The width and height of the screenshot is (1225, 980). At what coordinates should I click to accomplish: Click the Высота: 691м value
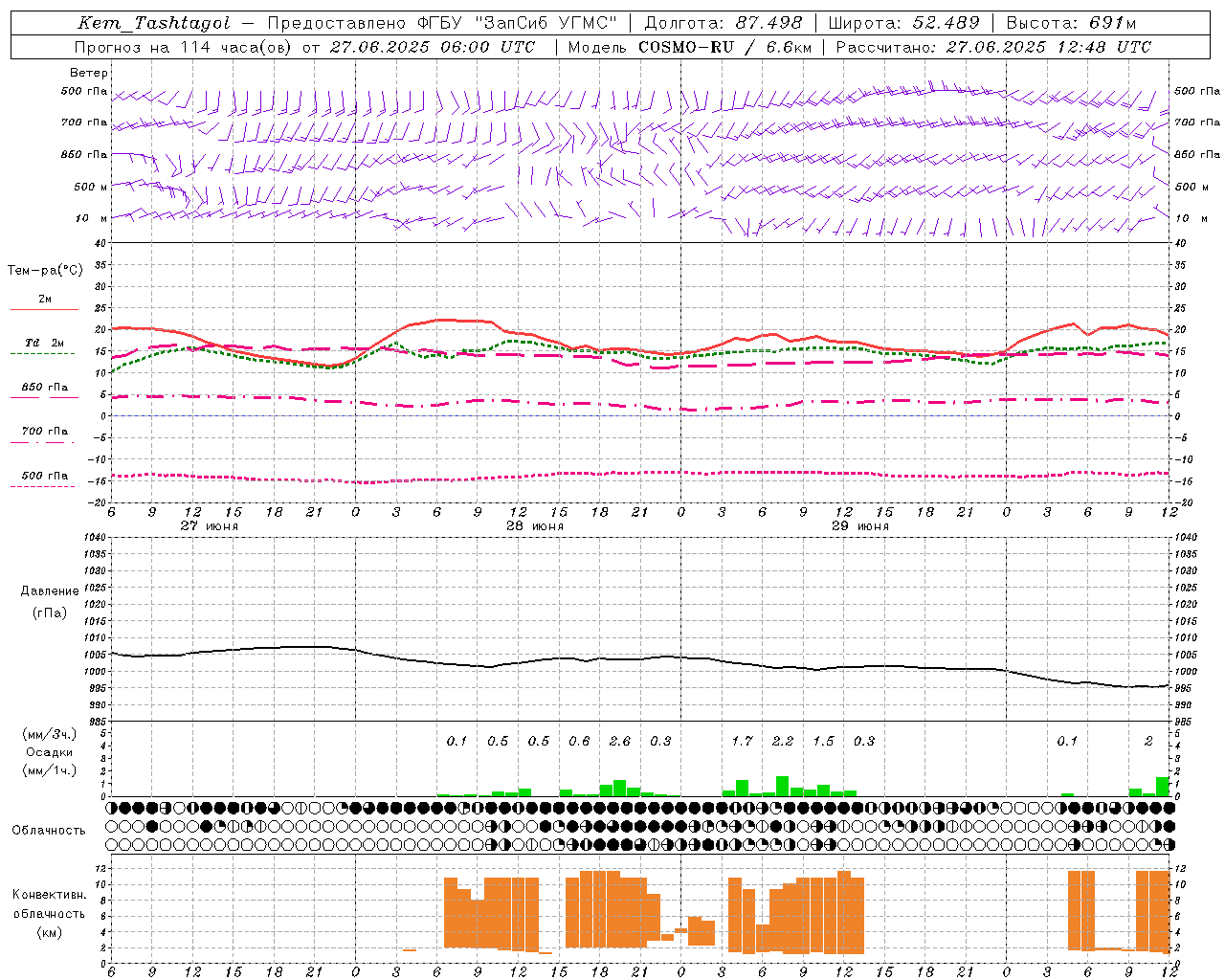(1072, 23)
